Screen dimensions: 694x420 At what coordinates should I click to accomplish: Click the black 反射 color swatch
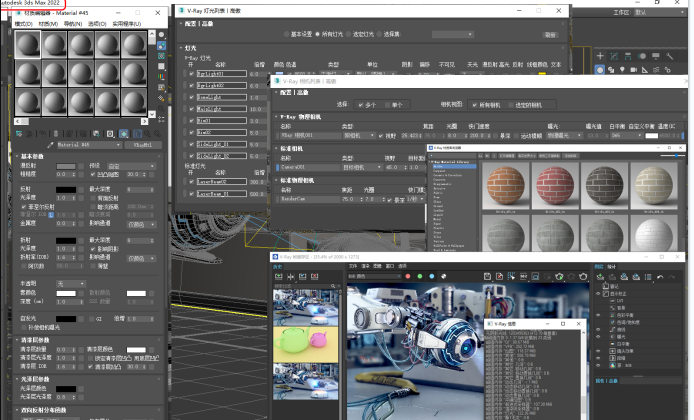[x=65, y=189]
